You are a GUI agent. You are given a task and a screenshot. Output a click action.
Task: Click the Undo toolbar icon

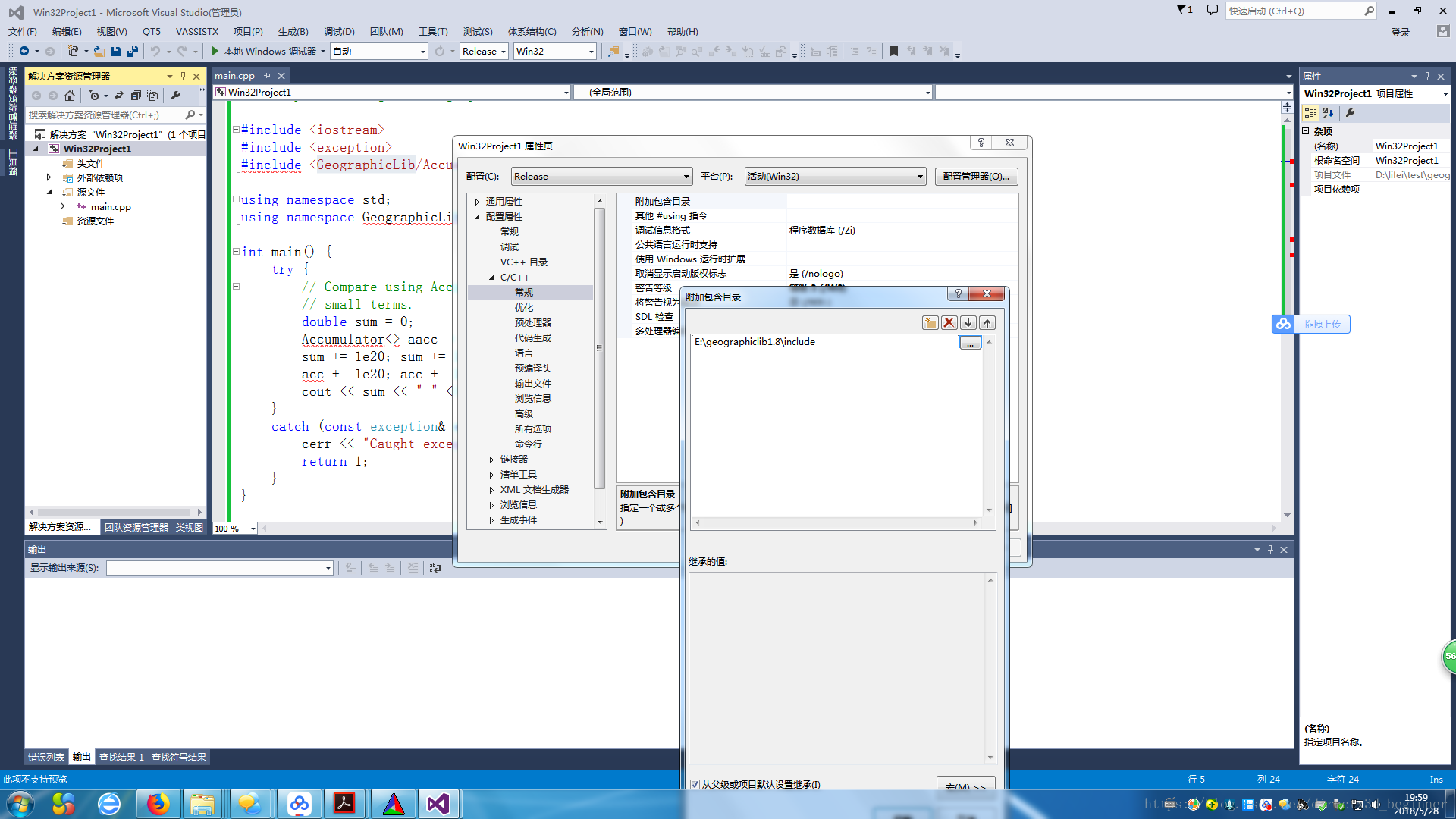[x=155, y=52]
